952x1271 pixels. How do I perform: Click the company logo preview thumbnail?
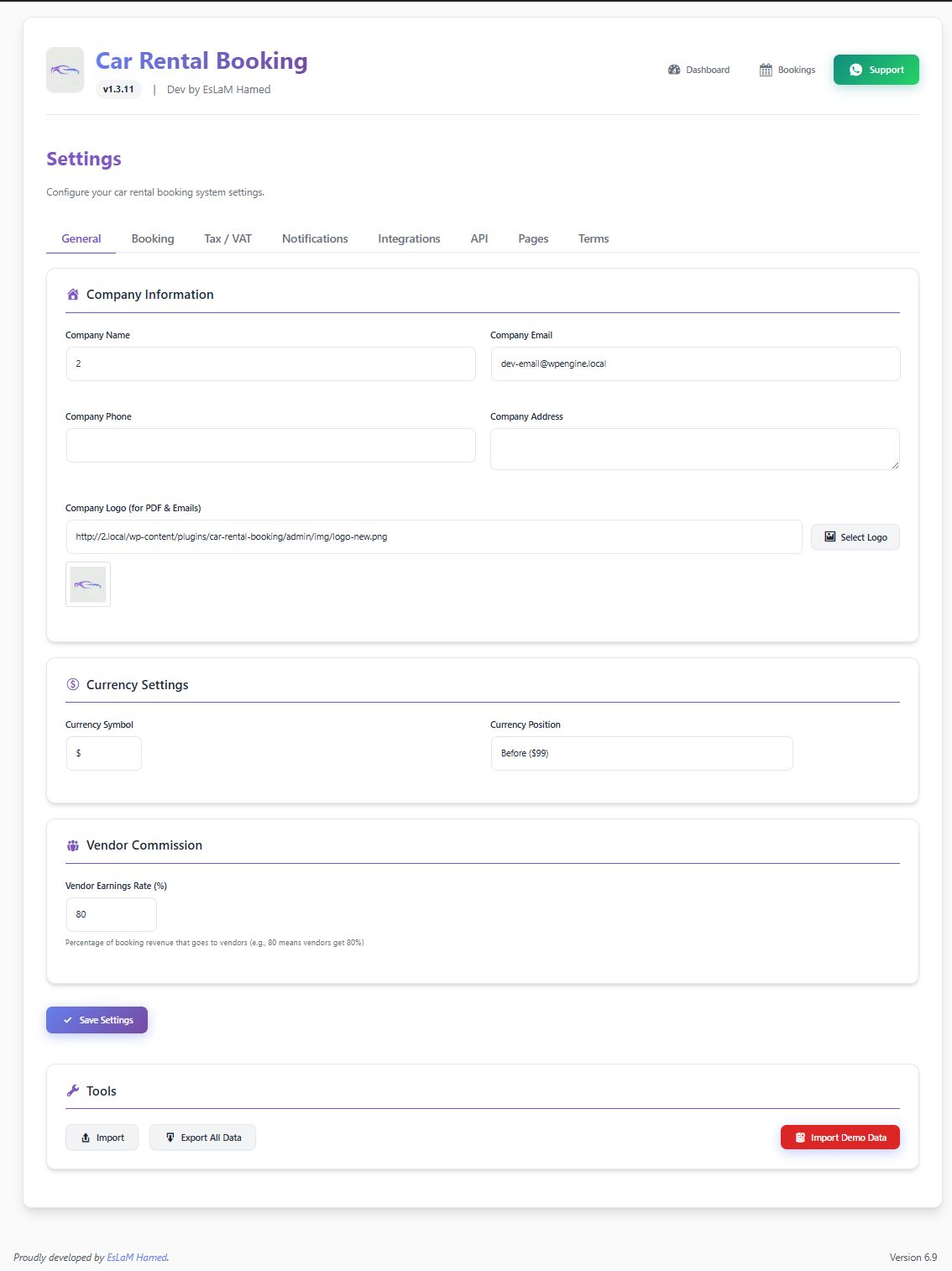click(88, 584)
